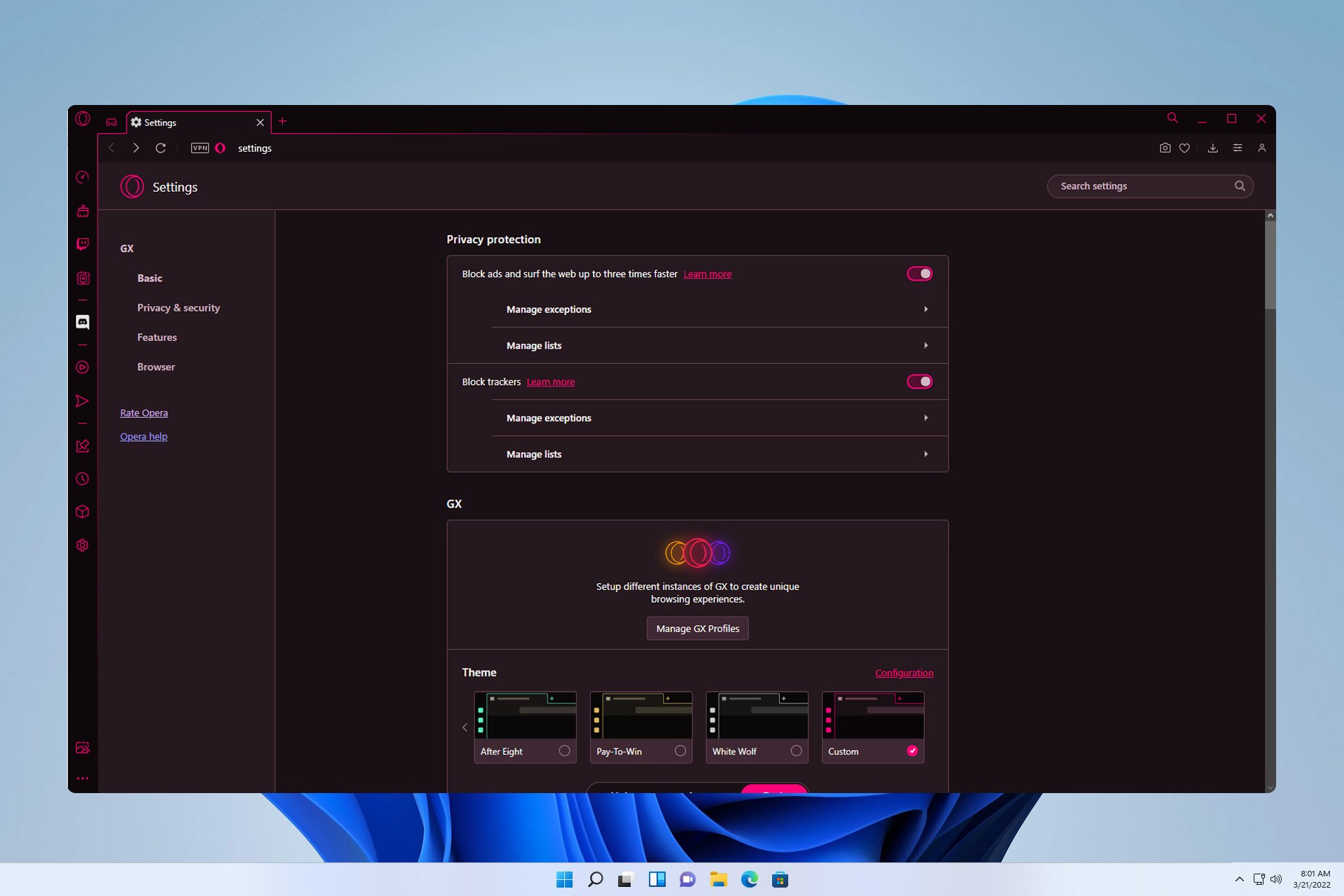Select the White Wolf theme radio
Screen dimensions: 1344x896
point(797,750)
